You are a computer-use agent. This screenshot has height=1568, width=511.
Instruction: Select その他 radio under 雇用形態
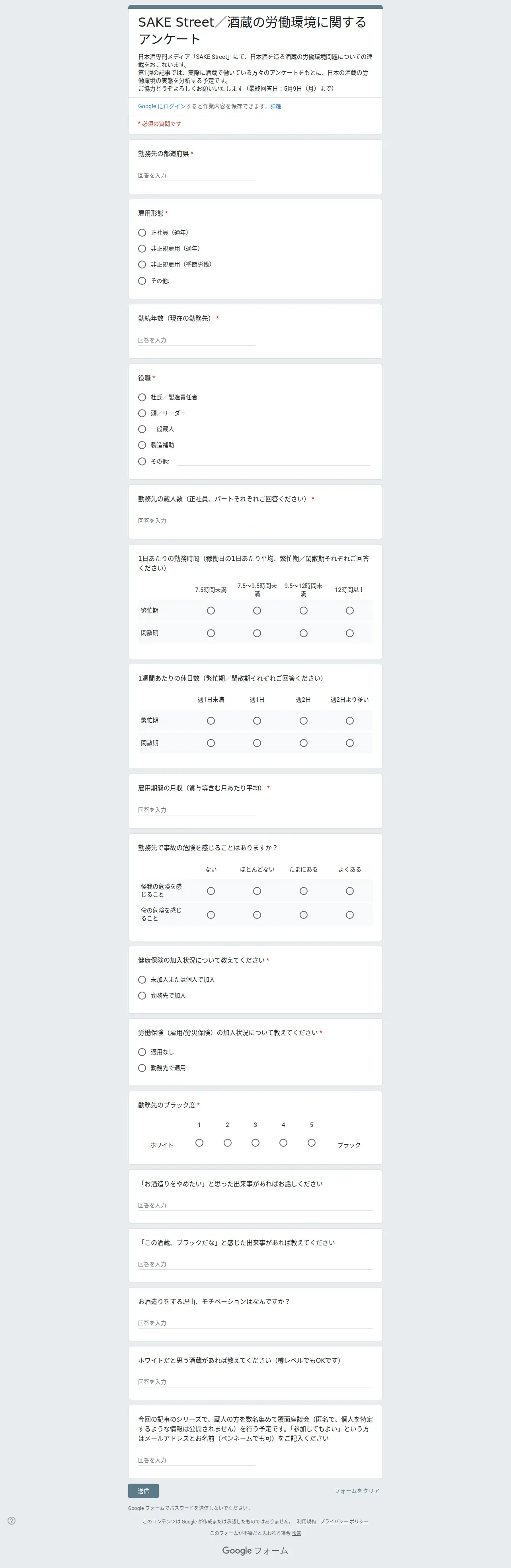[x=142, y=280]
